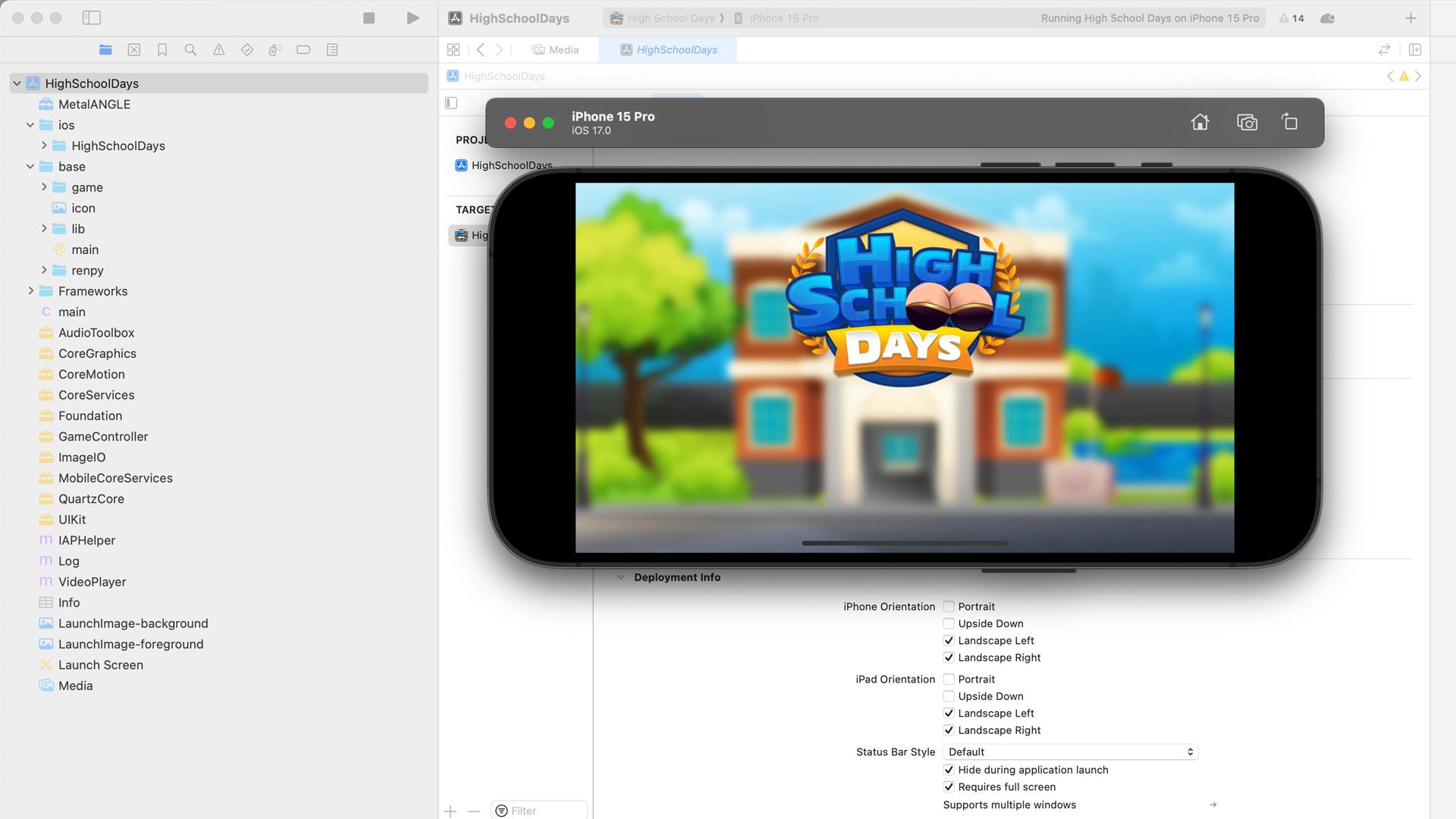1456x819 pixels.
Task: Collapse the HighSchoolDays project root
Action: (x=17, y=83)
